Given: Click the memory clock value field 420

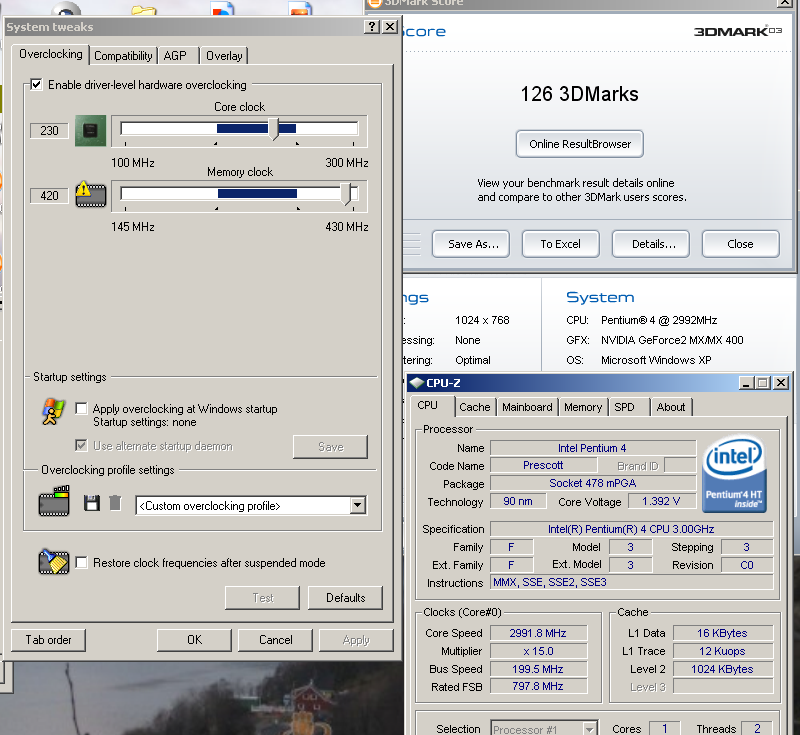Looking at the screenshot, I should pos(49,196).
